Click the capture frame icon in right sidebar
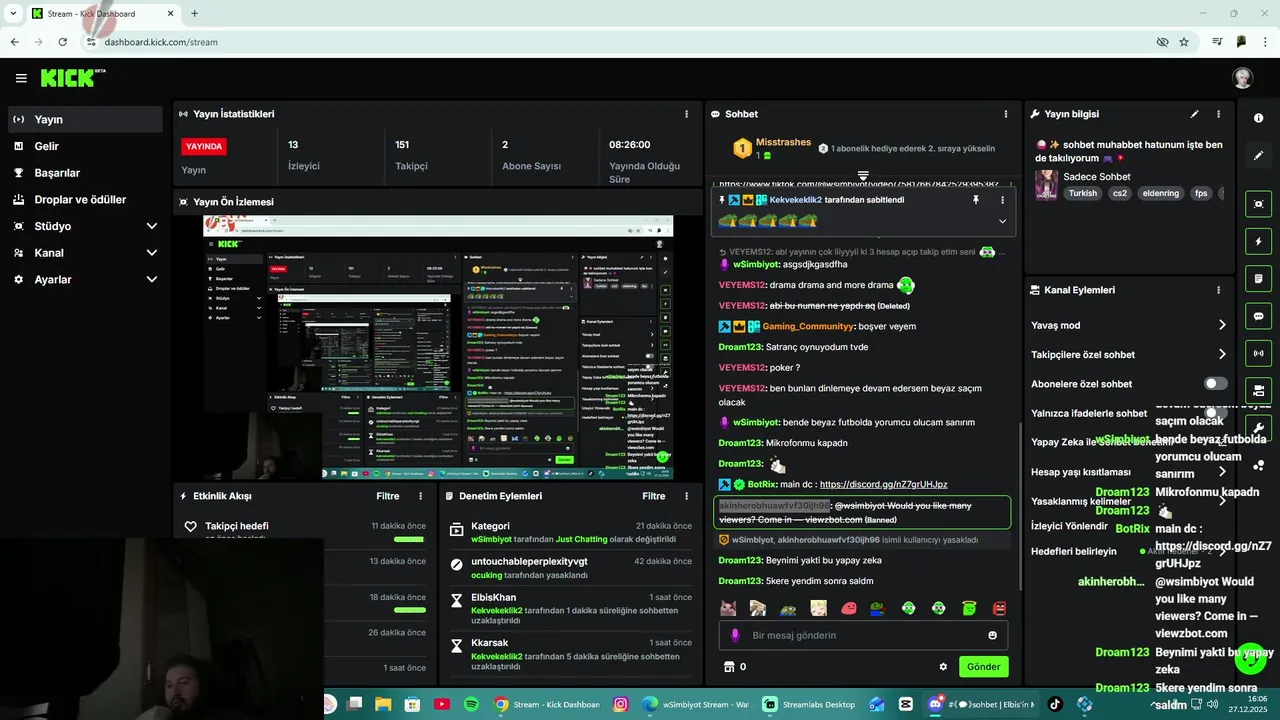Viewport: 1280px width, 720px height. 1258,204
